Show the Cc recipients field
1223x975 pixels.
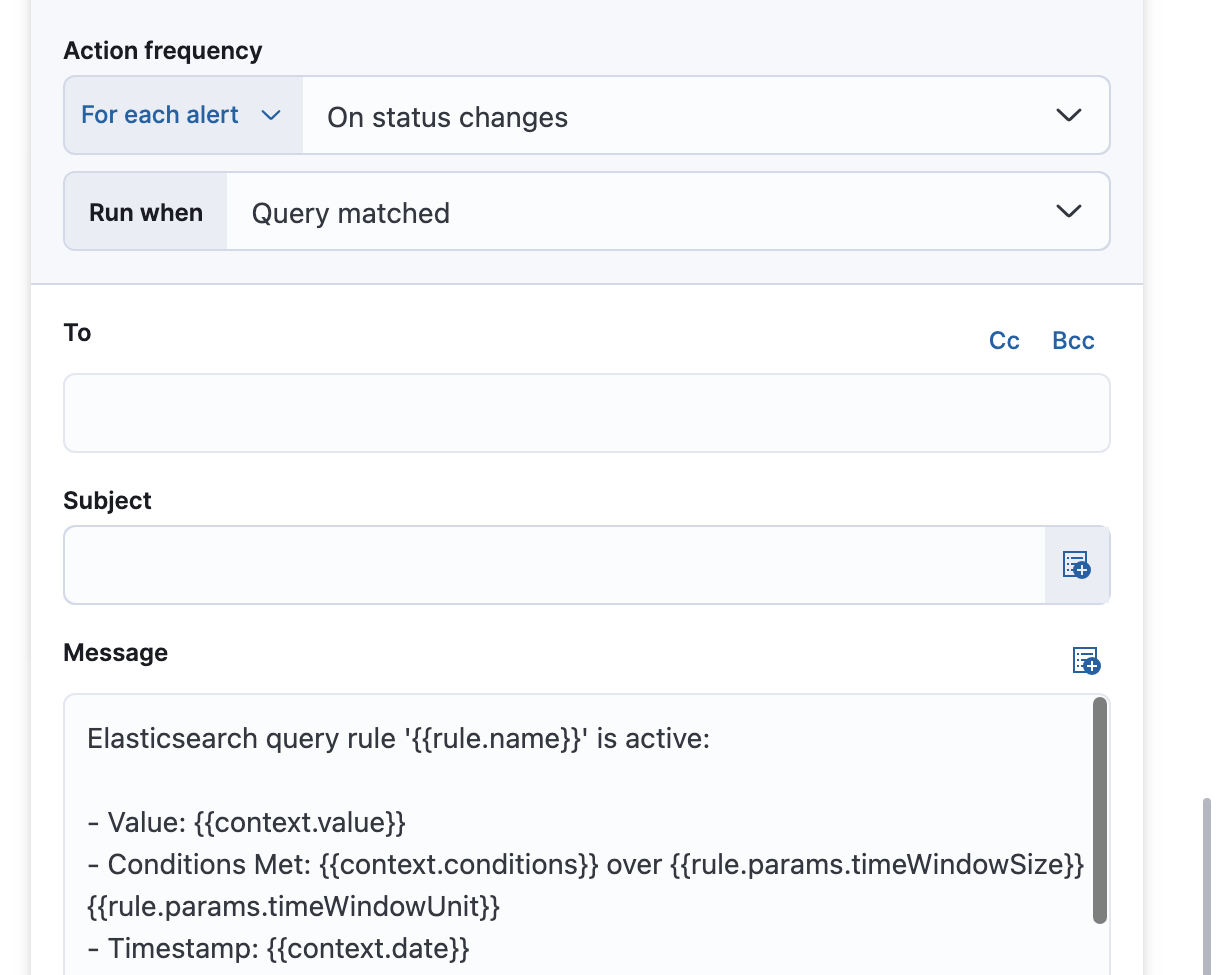tap(1004, 340)
